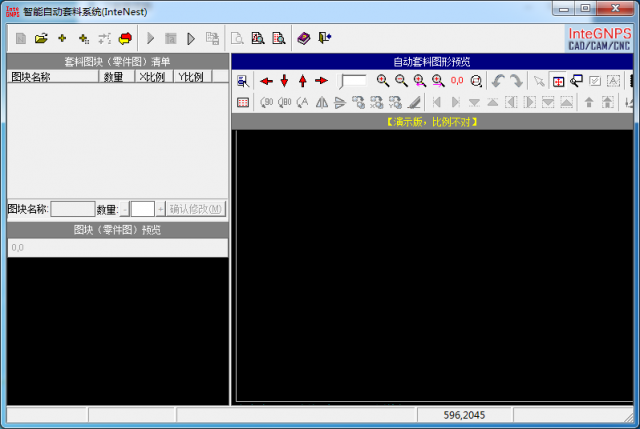640x429 pixels.
Task: Pan the preview left with red arrow
Action: (x=266, y=81)
